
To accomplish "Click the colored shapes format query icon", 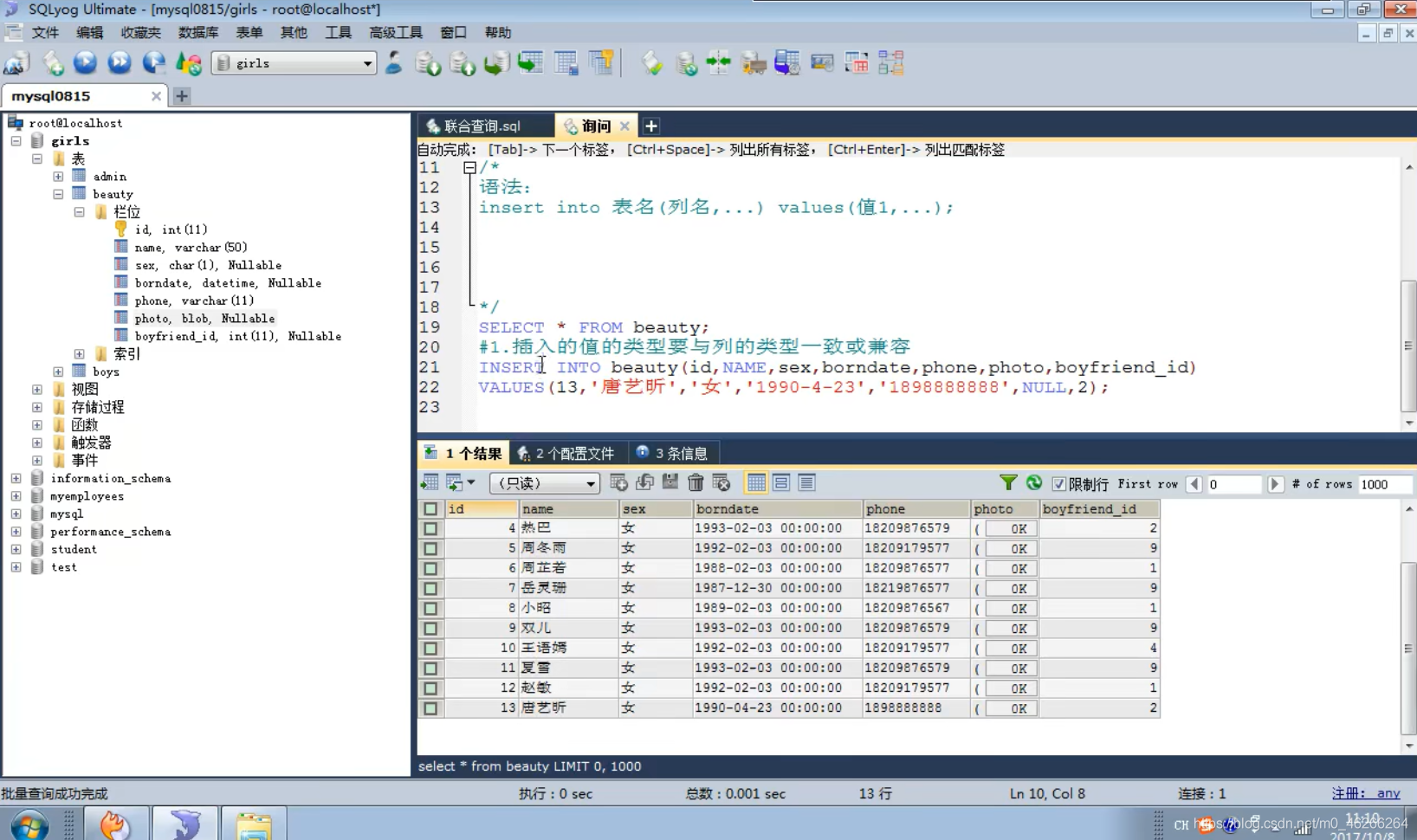I will pos(188,63).
